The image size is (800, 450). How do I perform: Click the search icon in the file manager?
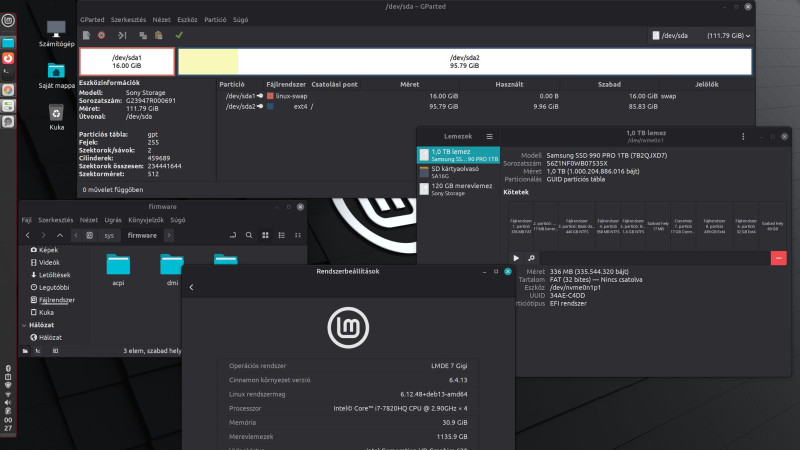click(248, 235)
